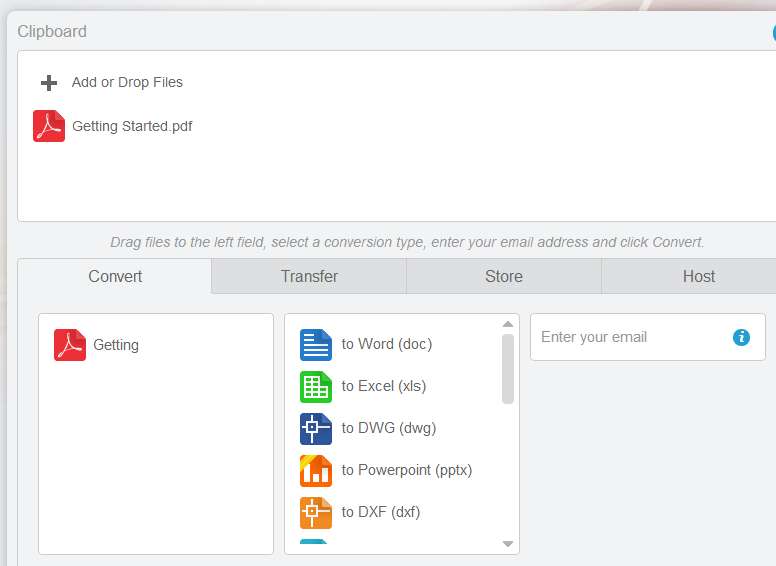This screenshot has width=776, height=566.
Task: Click the conversion list scroll up arrow
Action: tap(507, 324)
